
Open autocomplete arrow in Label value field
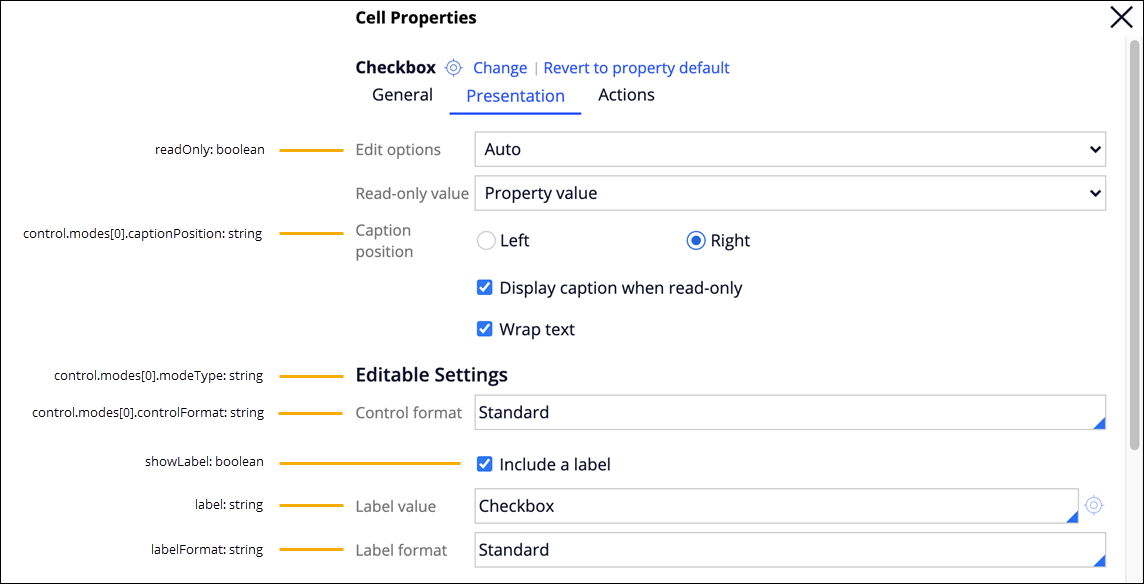1072,516
